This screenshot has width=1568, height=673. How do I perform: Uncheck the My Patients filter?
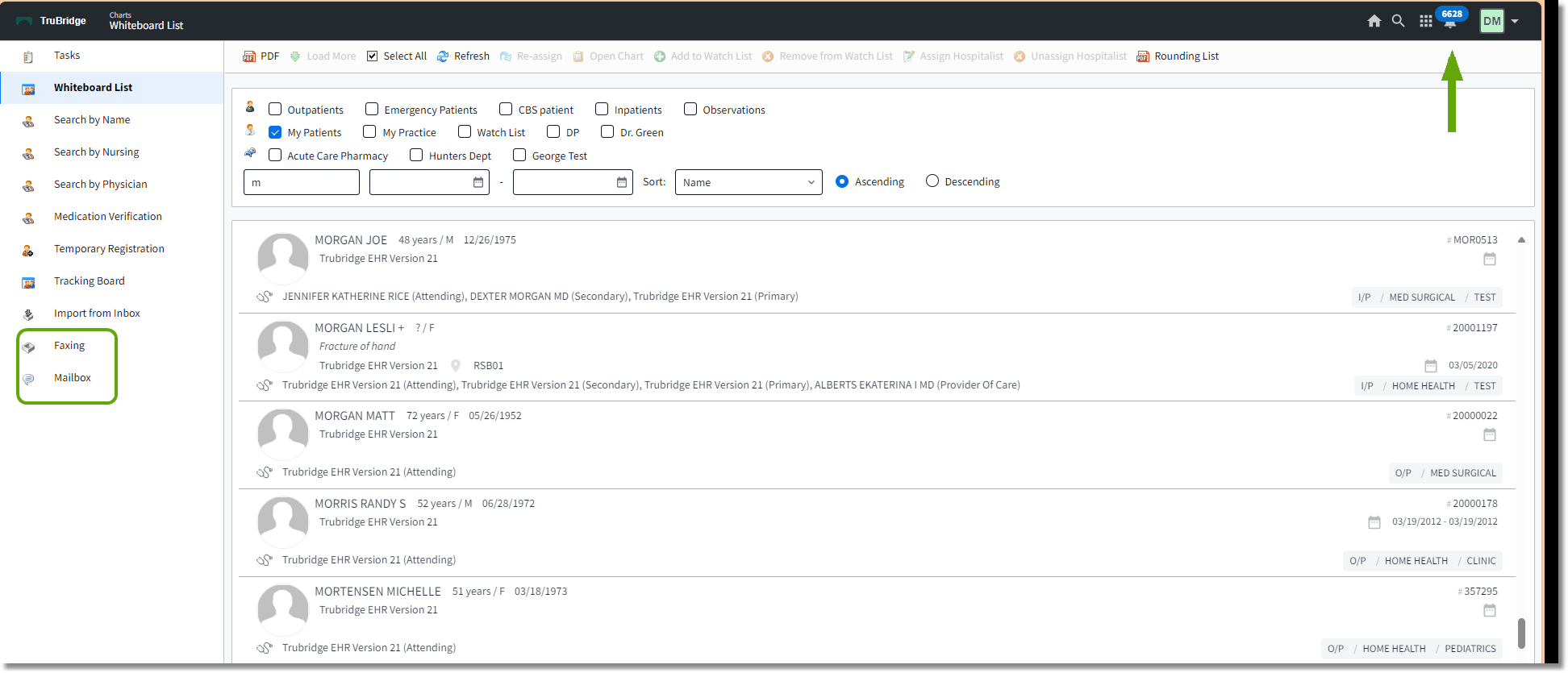[275, 132]
